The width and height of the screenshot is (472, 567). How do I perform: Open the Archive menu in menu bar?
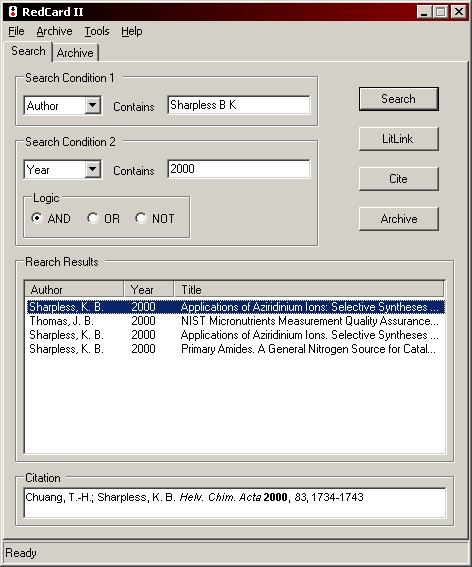tap(54, 31)
